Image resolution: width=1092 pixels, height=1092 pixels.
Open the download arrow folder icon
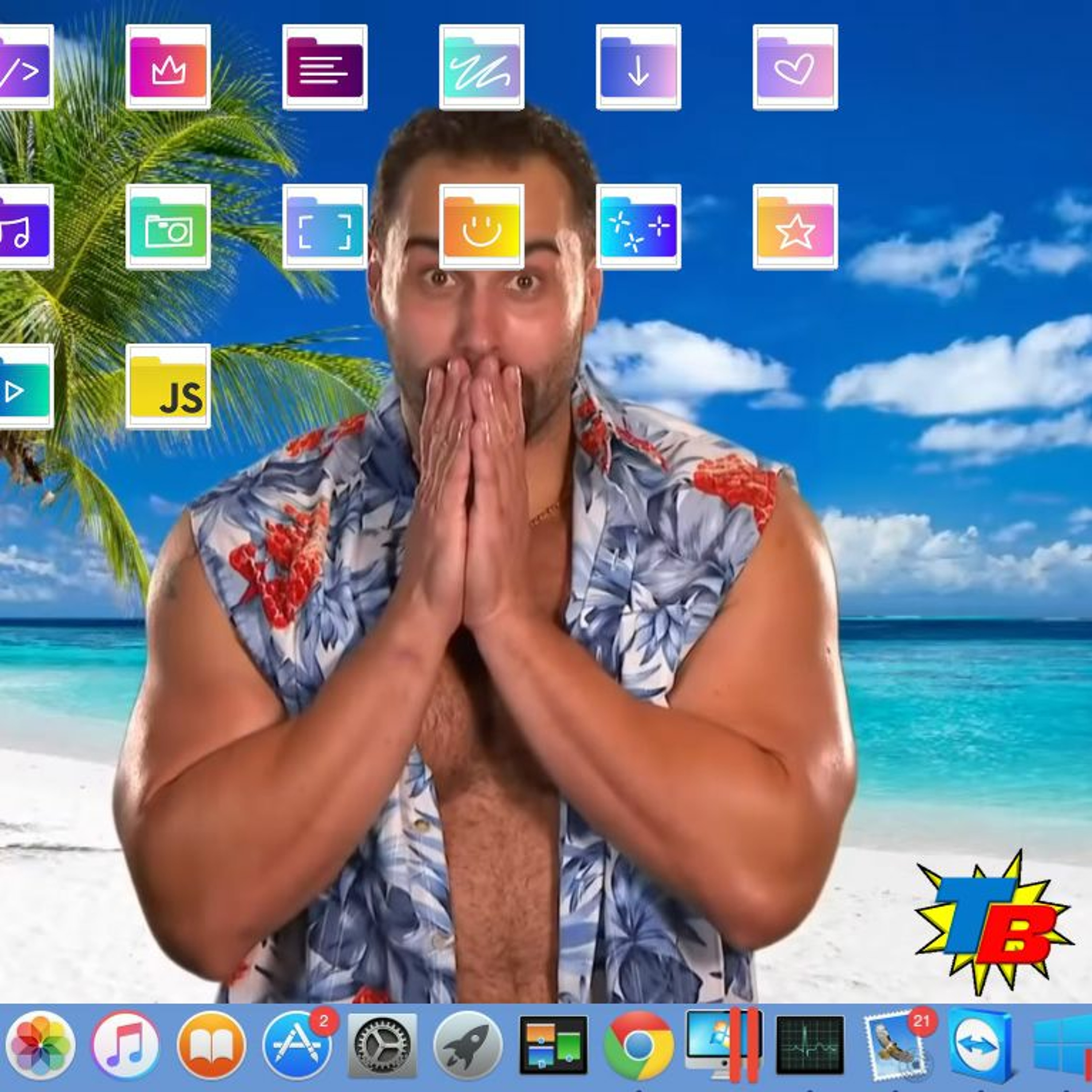pyautogui.click(x=639, y=67)
